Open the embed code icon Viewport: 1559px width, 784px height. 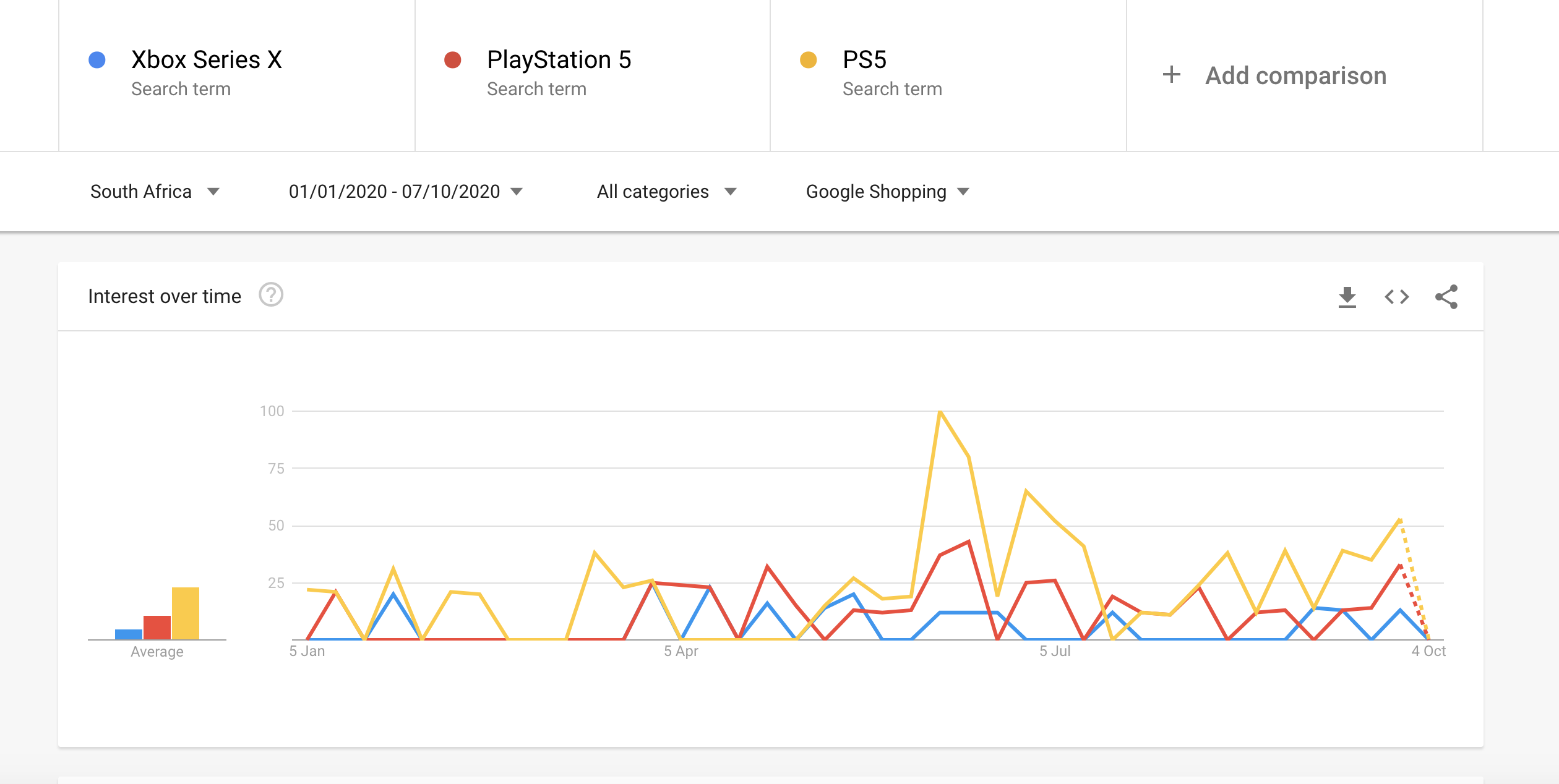pyautogui.click(x=1396, y=297)
